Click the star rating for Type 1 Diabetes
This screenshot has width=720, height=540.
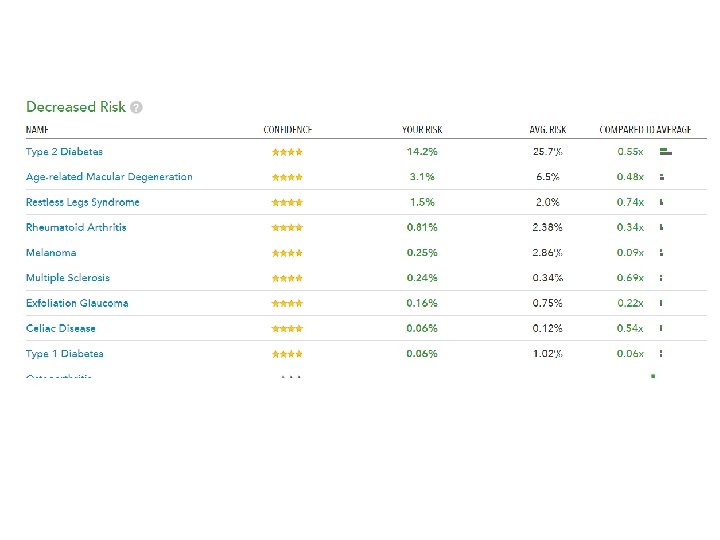tap(287, 354)
